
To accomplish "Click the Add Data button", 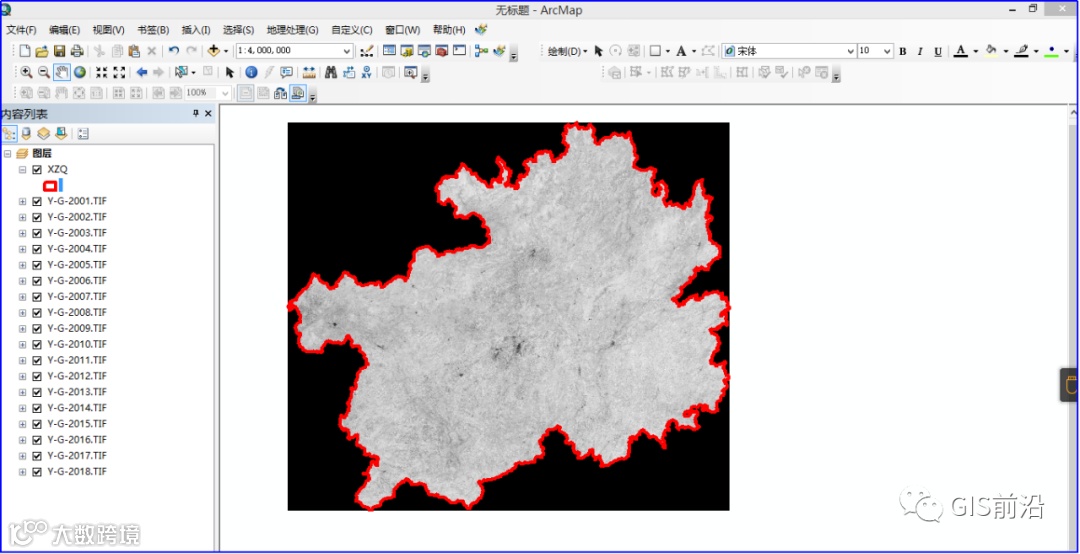I will [214, 51].
